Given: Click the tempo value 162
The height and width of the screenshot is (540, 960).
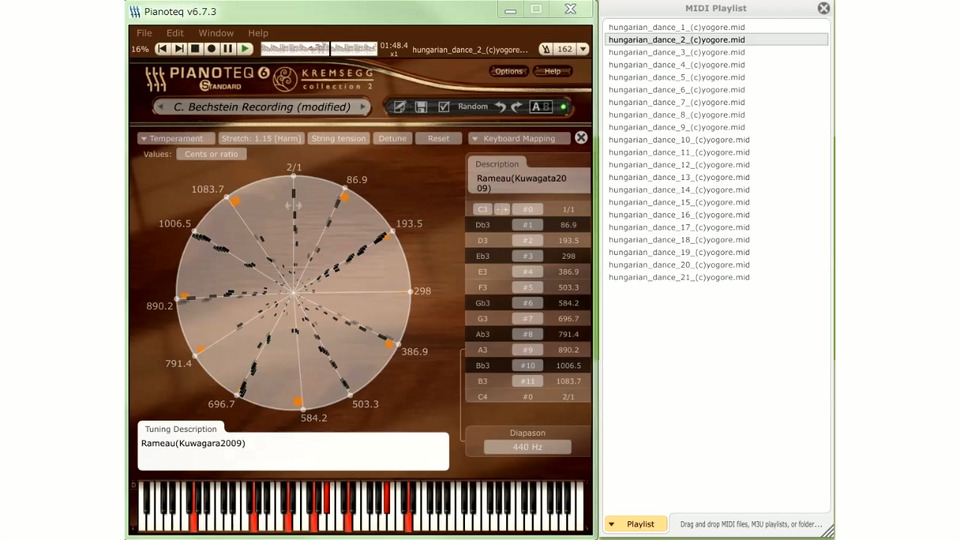Looking at the screenshot, I should (564, 49).
